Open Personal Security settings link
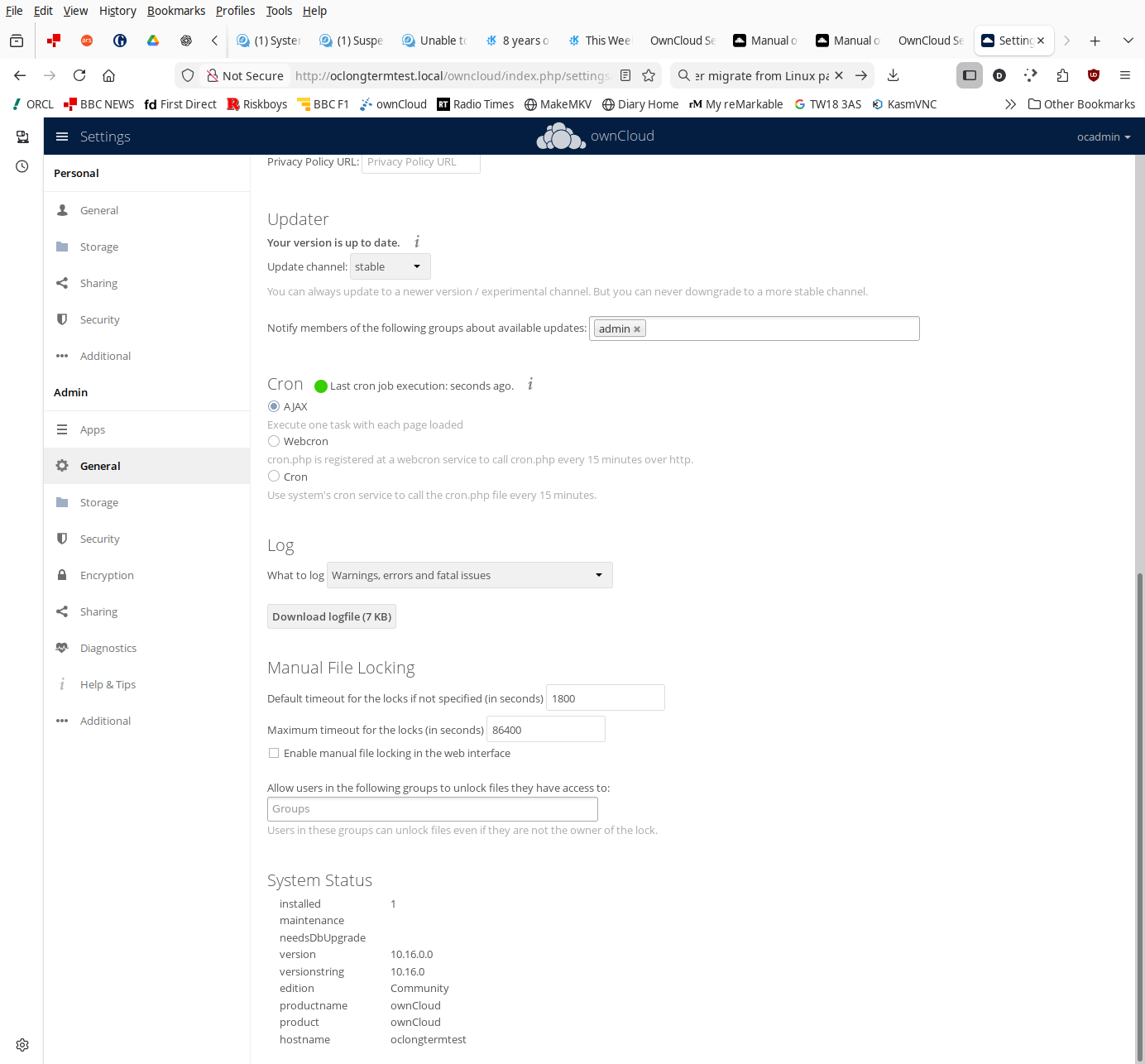Image resolution: width=1145 pixels, height=1064 pixels. 99,319
